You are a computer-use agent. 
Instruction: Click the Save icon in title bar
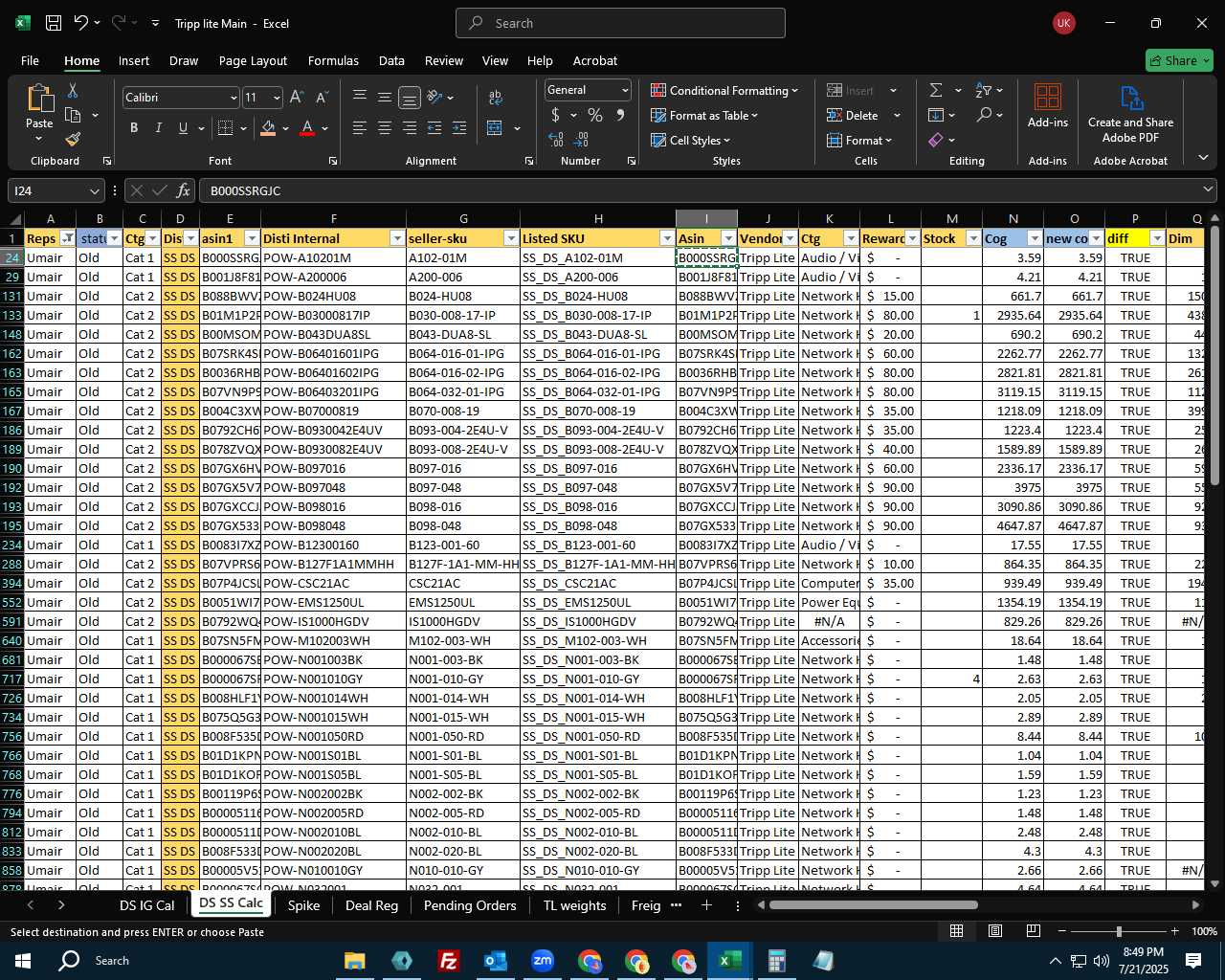pos(54,23)
